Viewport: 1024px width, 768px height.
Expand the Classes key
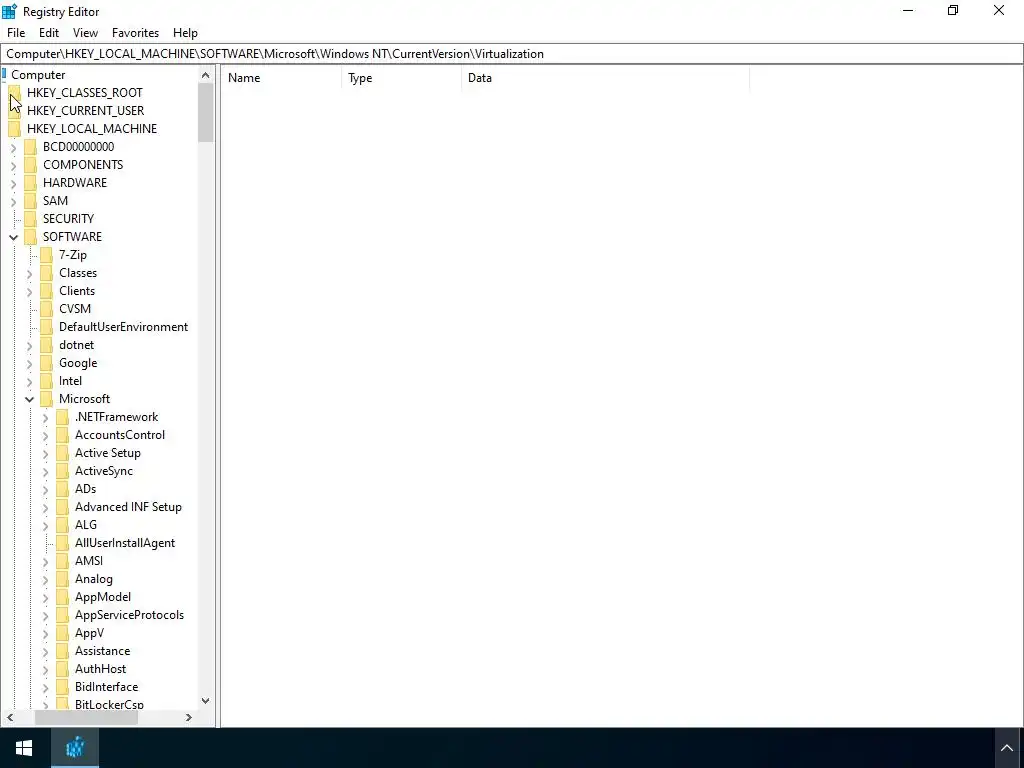click(29, 274)
